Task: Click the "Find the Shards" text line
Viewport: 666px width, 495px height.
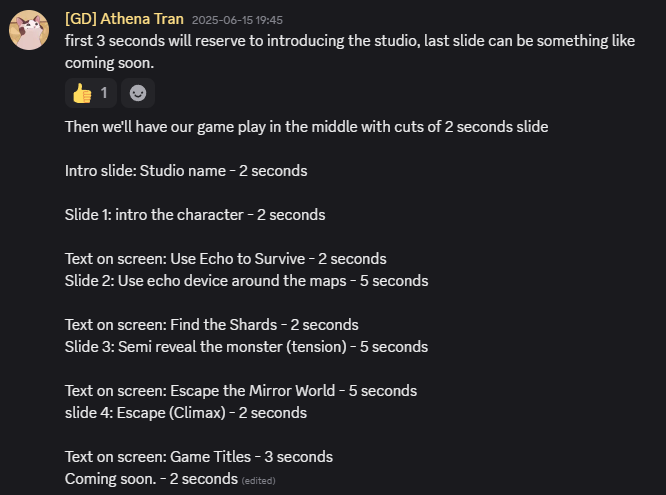Action: tap(211, 324)
